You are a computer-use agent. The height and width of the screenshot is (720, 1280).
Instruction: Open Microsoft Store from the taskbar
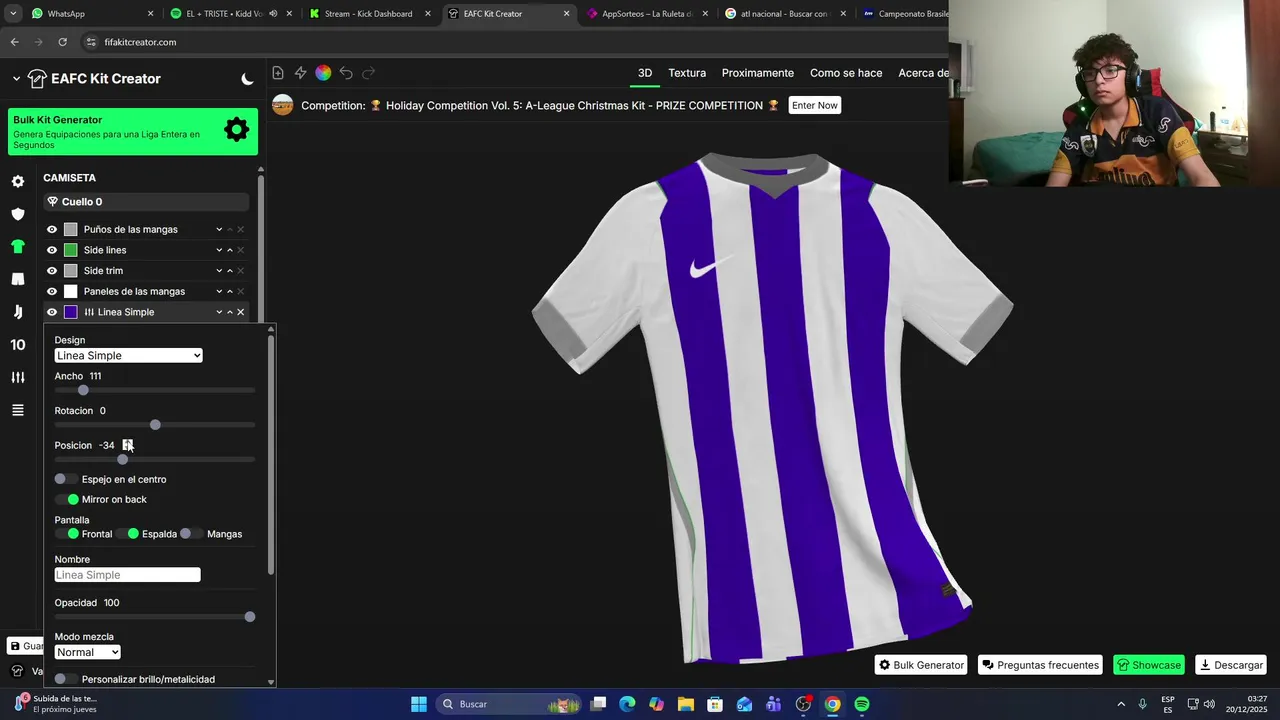pos(715,704)
